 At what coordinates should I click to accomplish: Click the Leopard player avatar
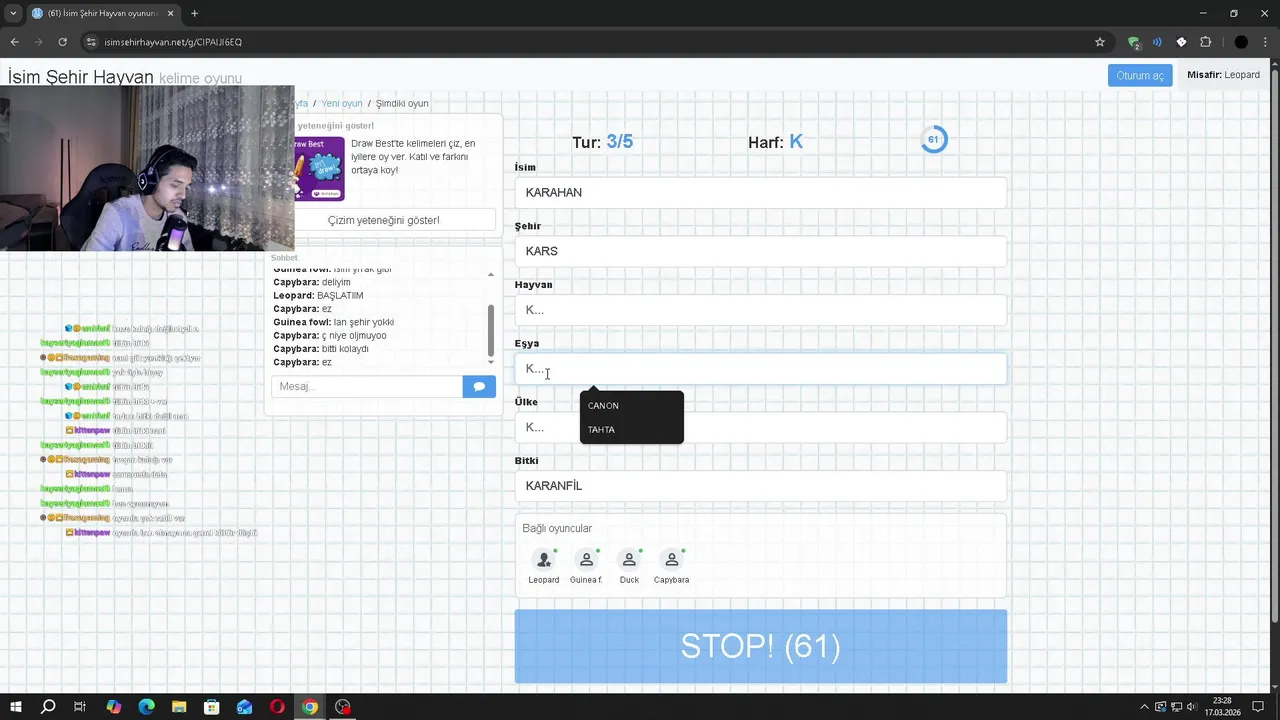click(544, 560)
